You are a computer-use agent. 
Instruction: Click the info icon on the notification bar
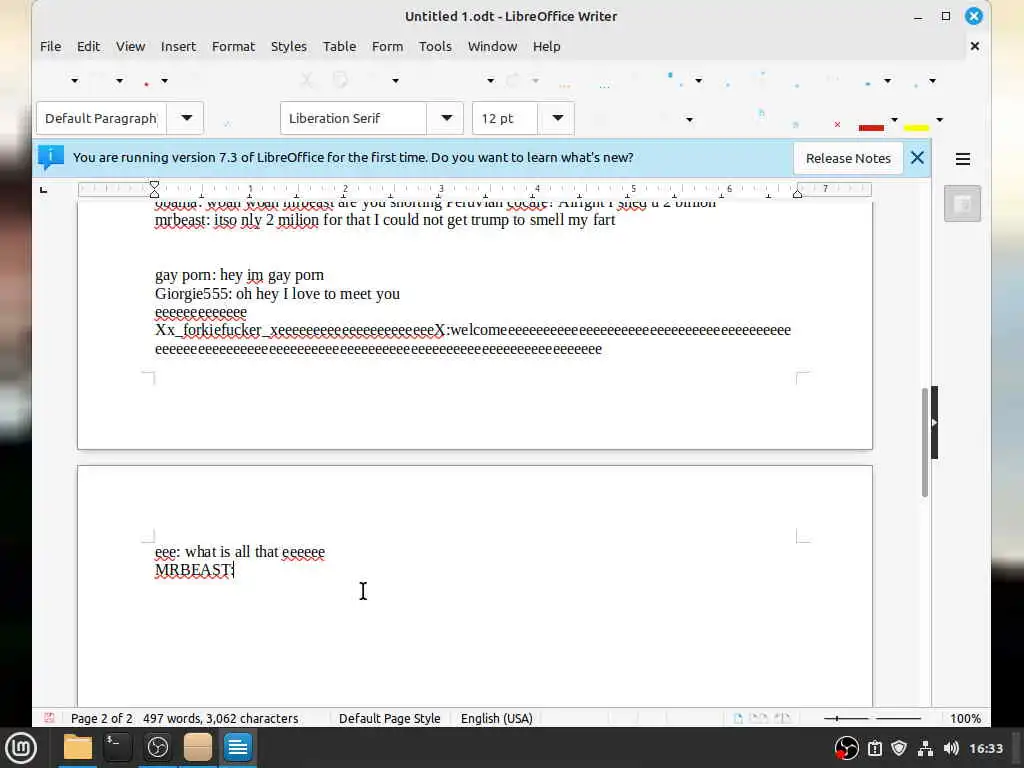click(x=50, y=157)
